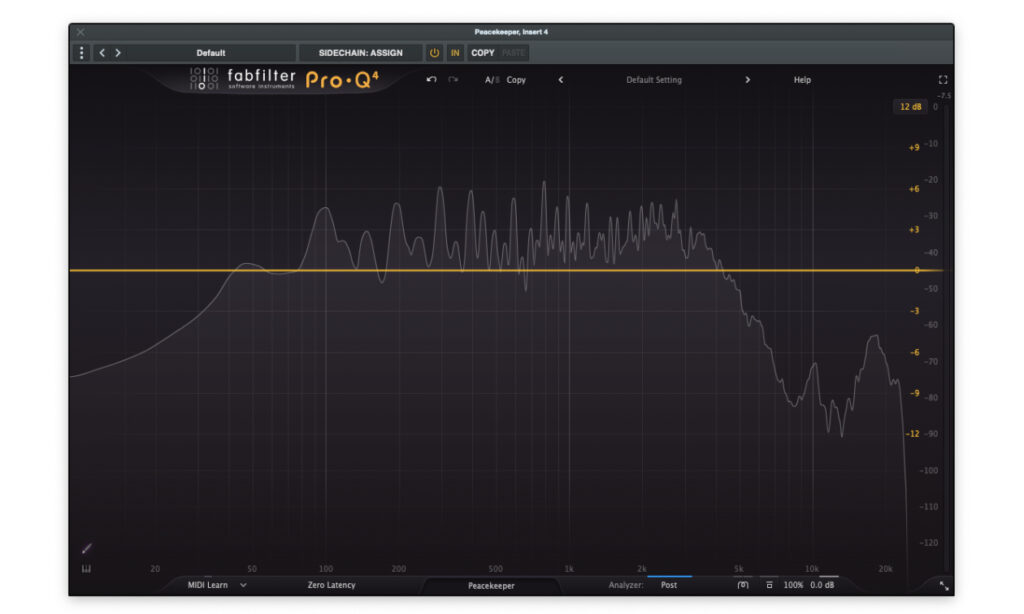The height and width of the screenshot is (614, 1024).
Task: Expand the MIDI Learn dropdown arrow
Action: click(244, 585)
